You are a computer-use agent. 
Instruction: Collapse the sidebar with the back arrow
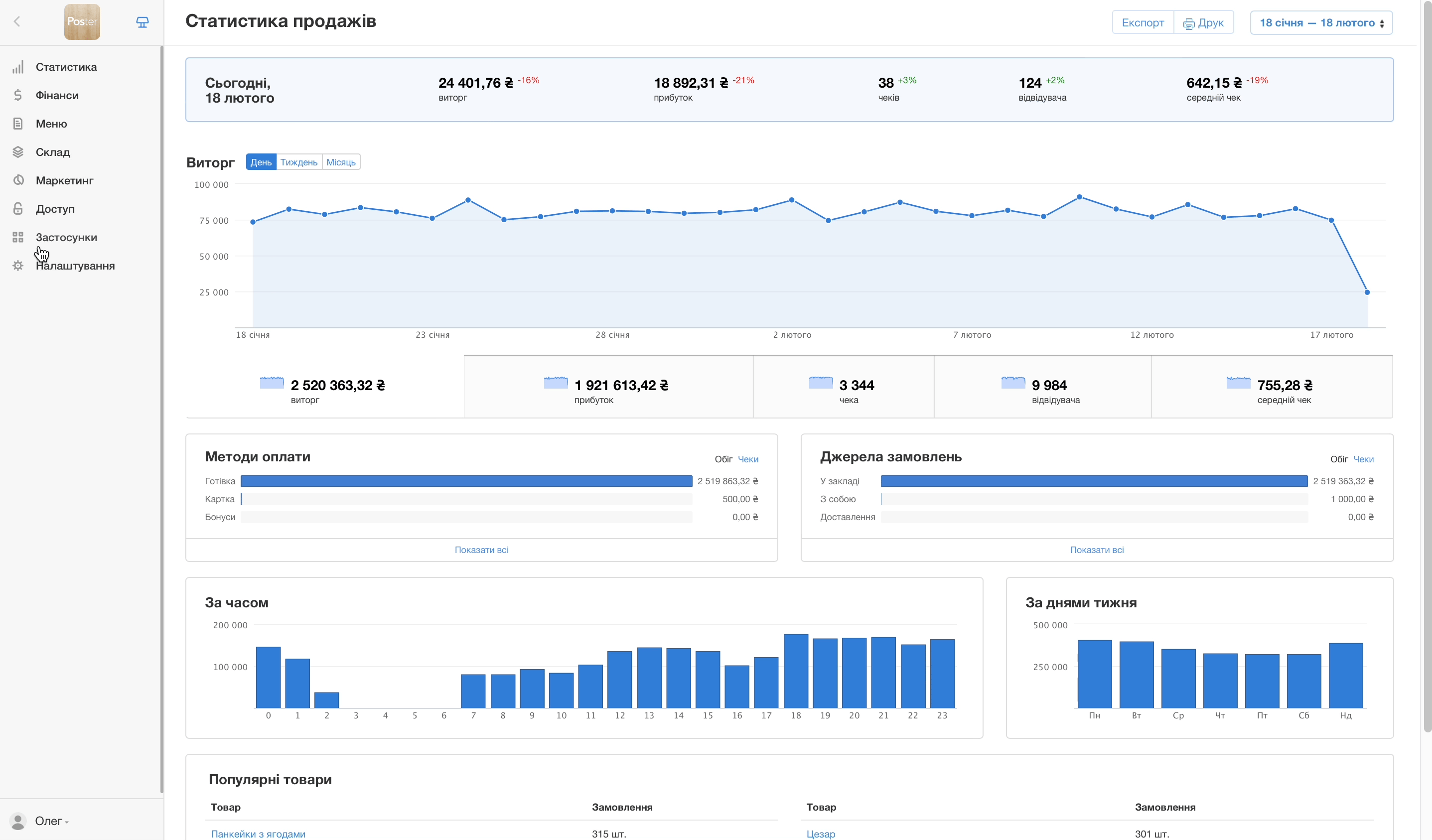[17, 21]
